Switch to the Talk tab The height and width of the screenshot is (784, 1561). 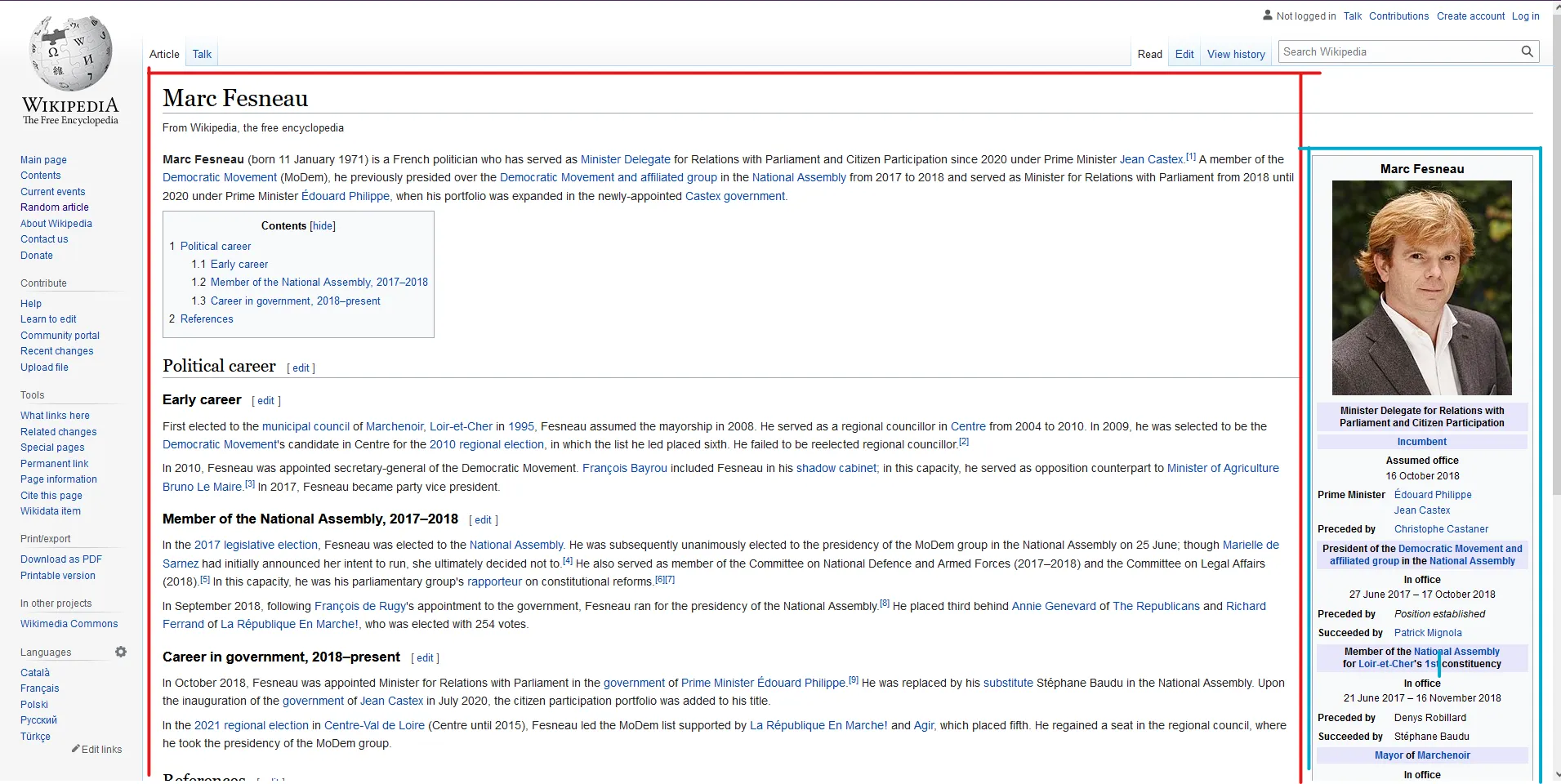coord(201,54)
